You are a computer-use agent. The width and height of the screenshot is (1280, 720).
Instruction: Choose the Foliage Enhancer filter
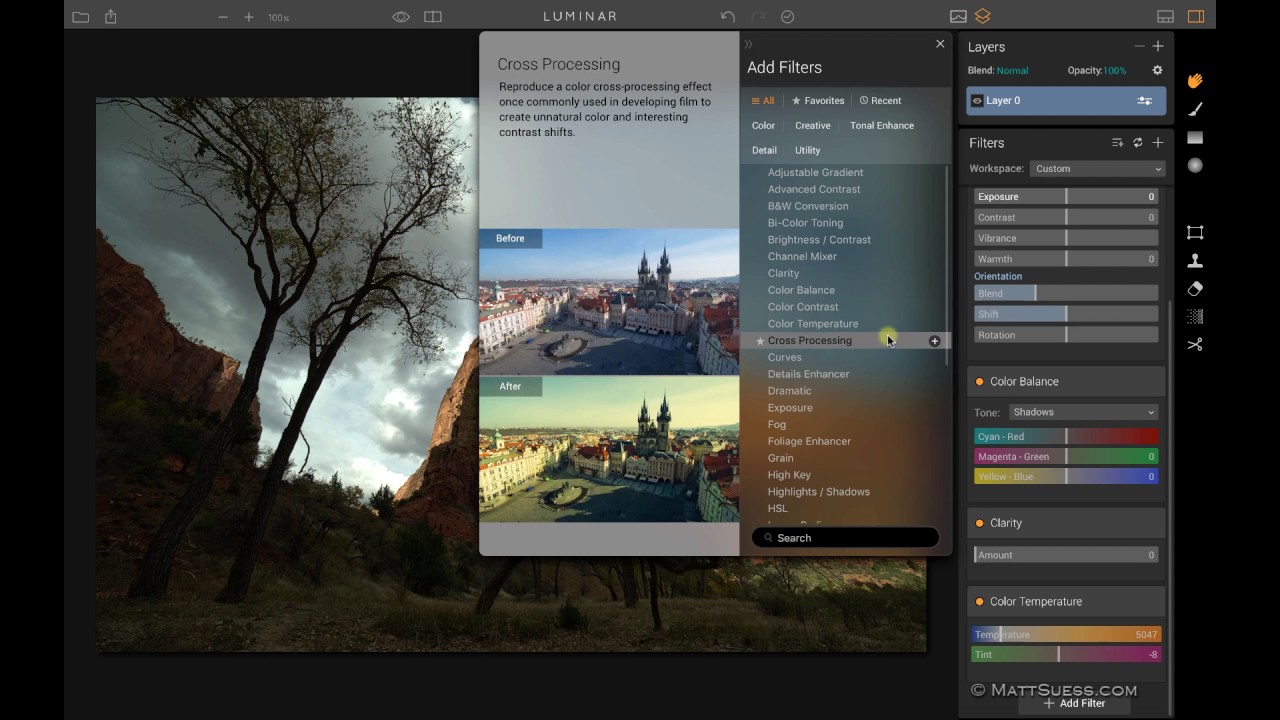point(809,442)
